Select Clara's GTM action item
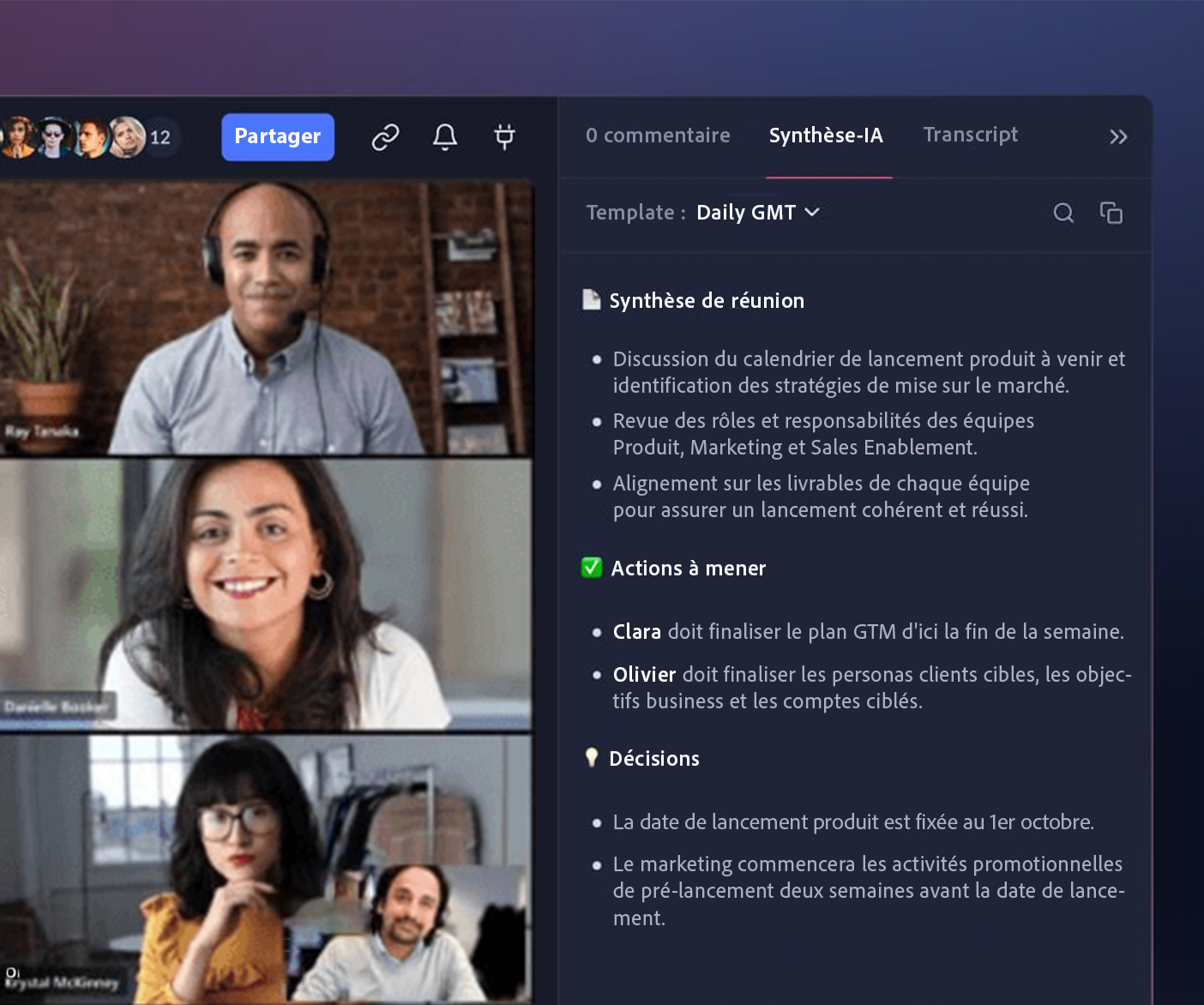The image size is (1204, 1005). click(x=867, y=632)
